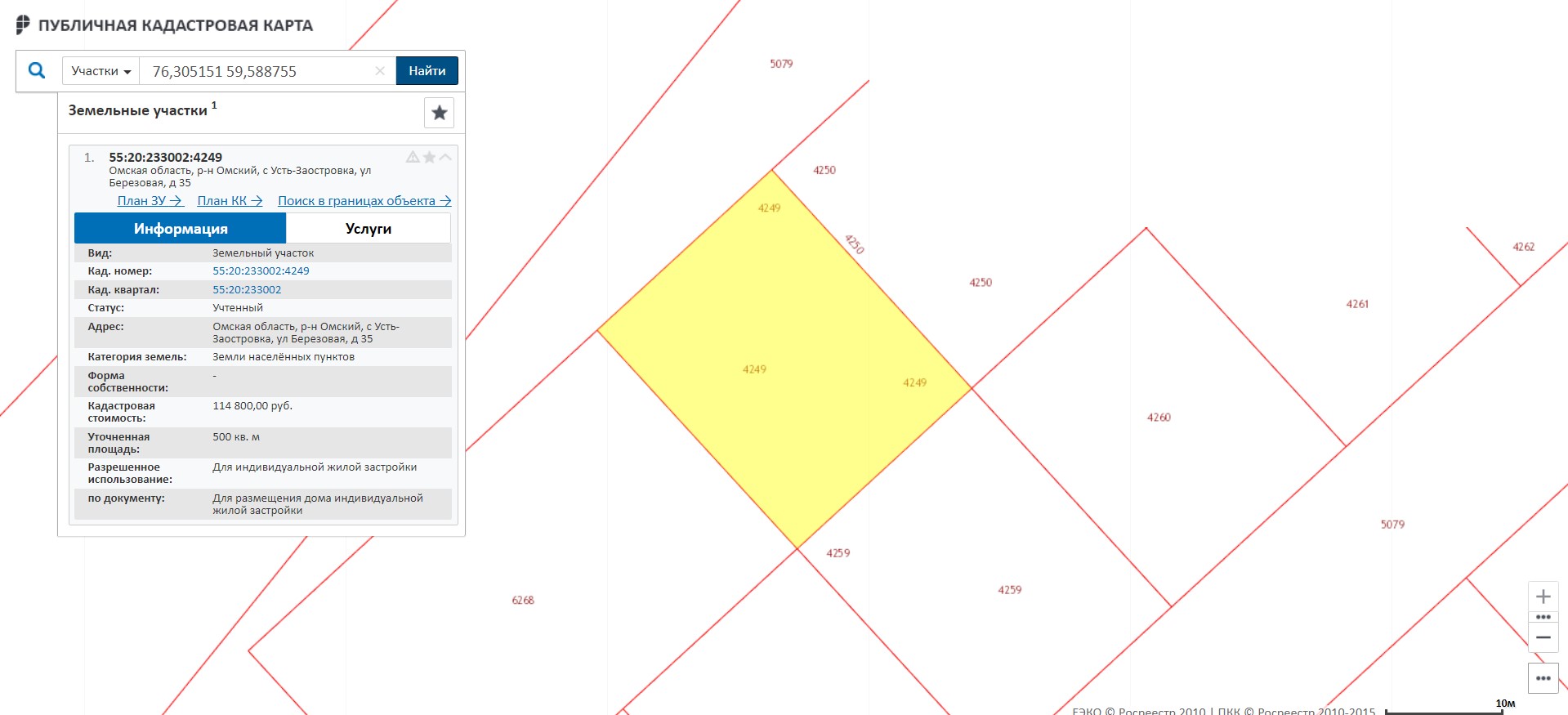
Task: Switch to the Услуги tab
Action: pyautogui.click(x=369, y=229)
